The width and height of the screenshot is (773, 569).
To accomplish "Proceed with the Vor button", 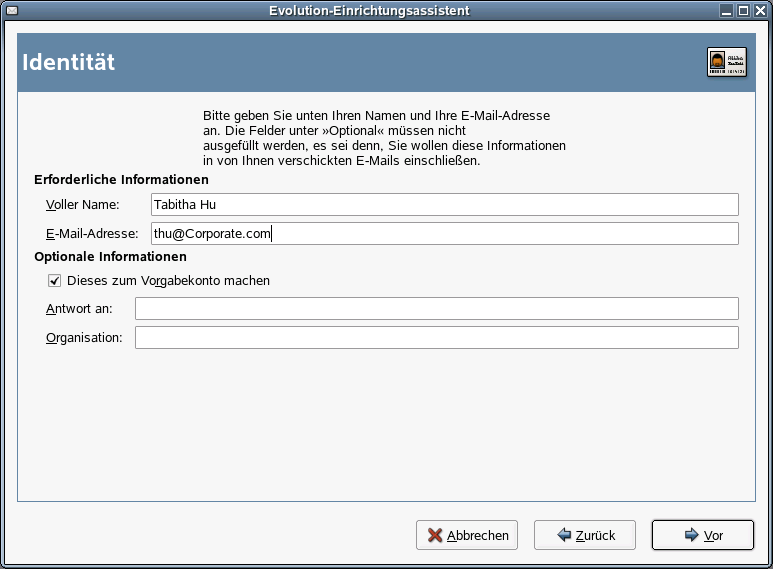I will [x=703, y=535].
